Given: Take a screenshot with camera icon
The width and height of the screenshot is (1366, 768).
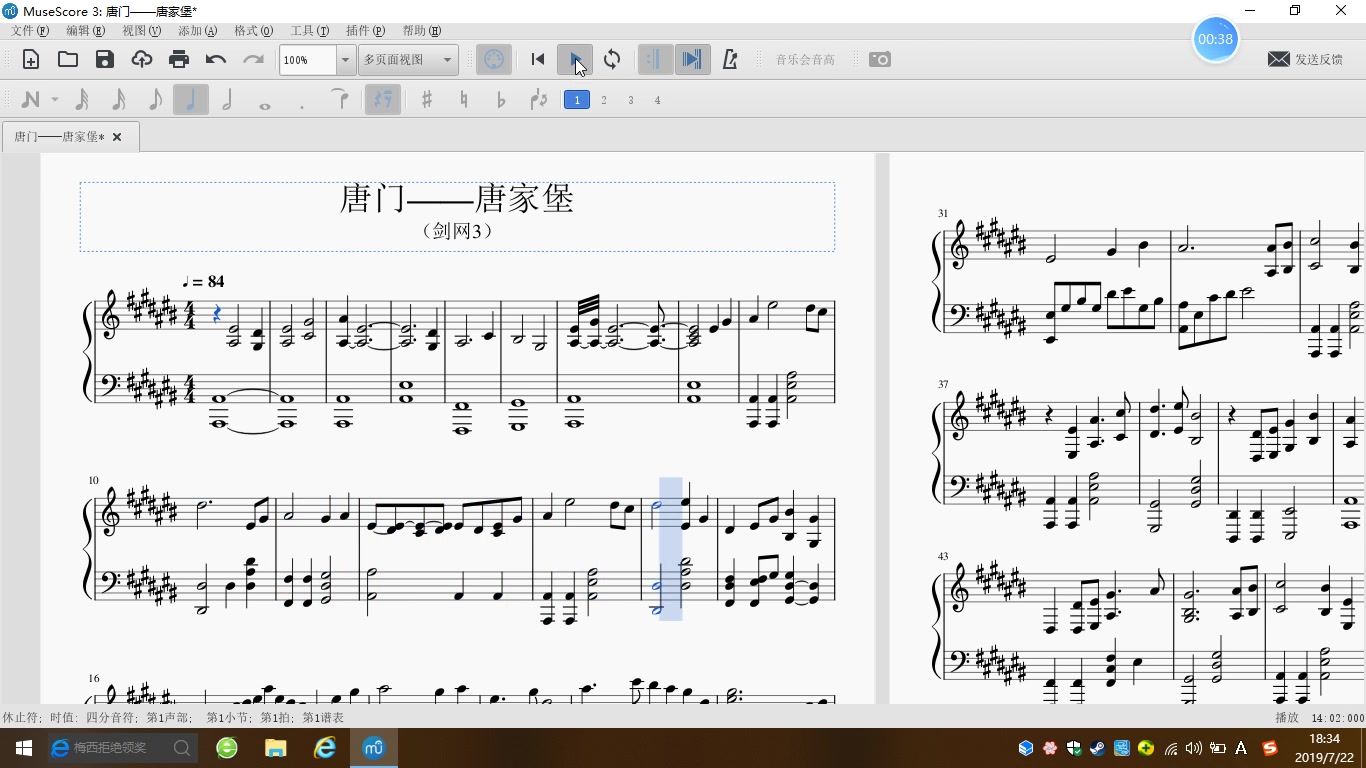Looking at the screenshot, I should pyautogui.click(x=880, y=60).
